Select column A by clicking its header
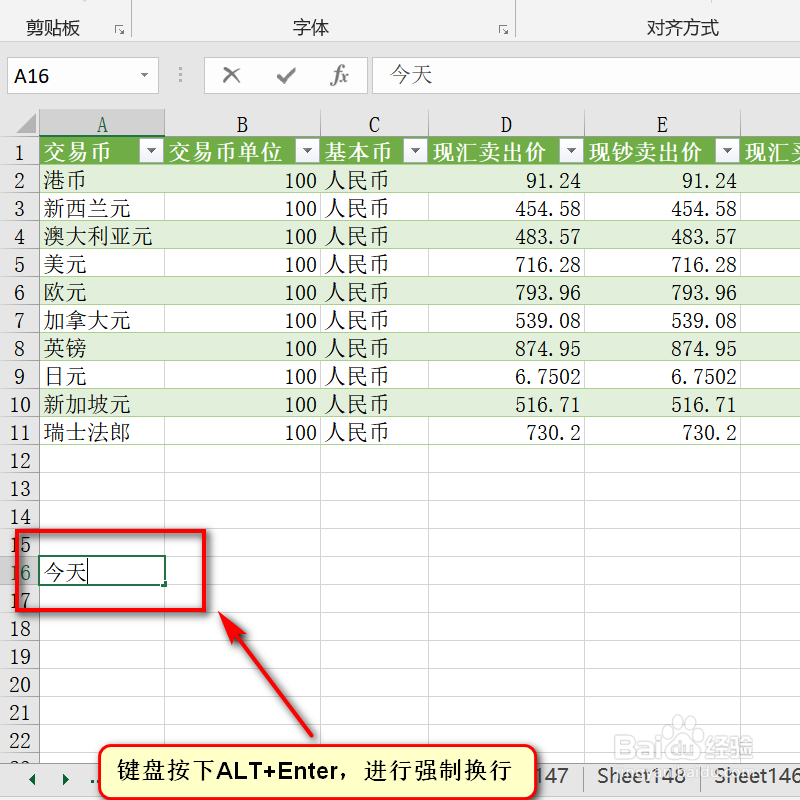Viewport: 800px width, 800px height. pyautogui.click(x=102, y=124)
